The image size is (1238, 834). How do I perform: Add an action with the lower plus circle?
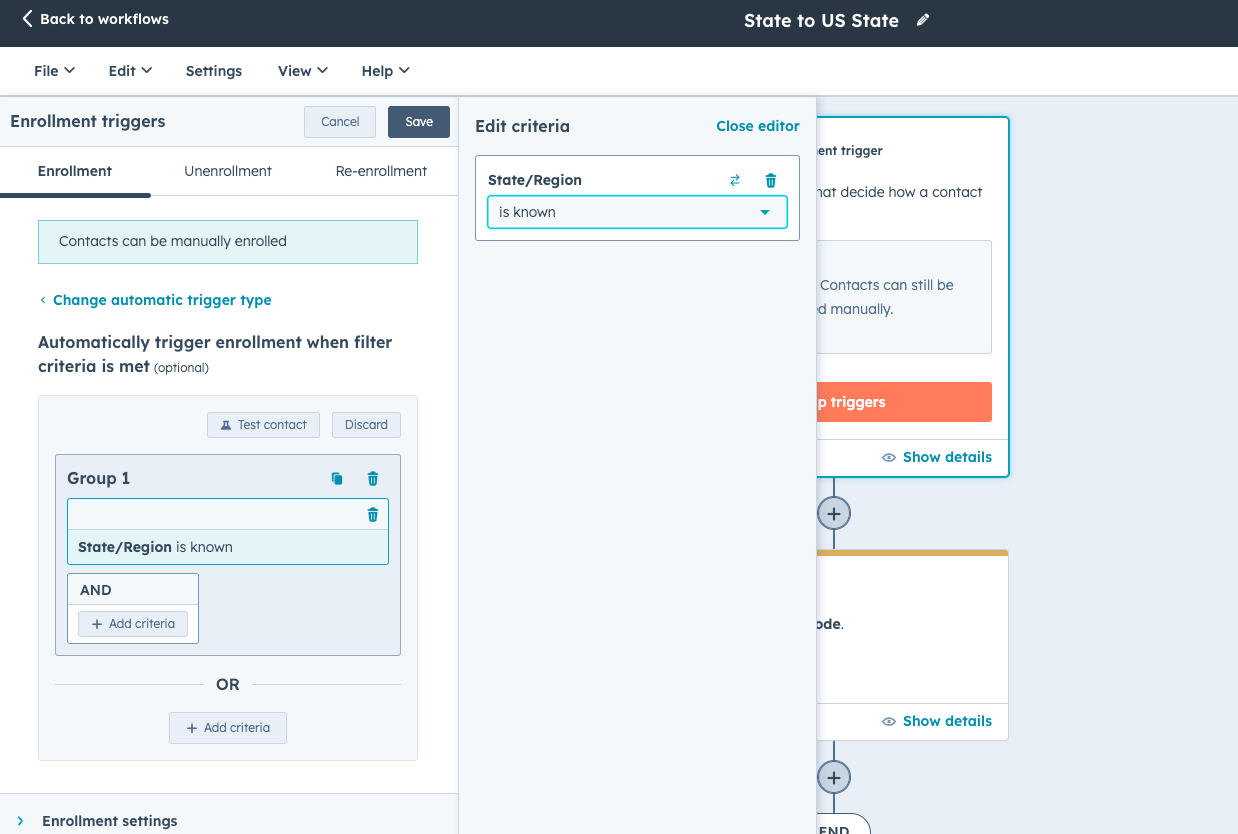tap(834, 777)
